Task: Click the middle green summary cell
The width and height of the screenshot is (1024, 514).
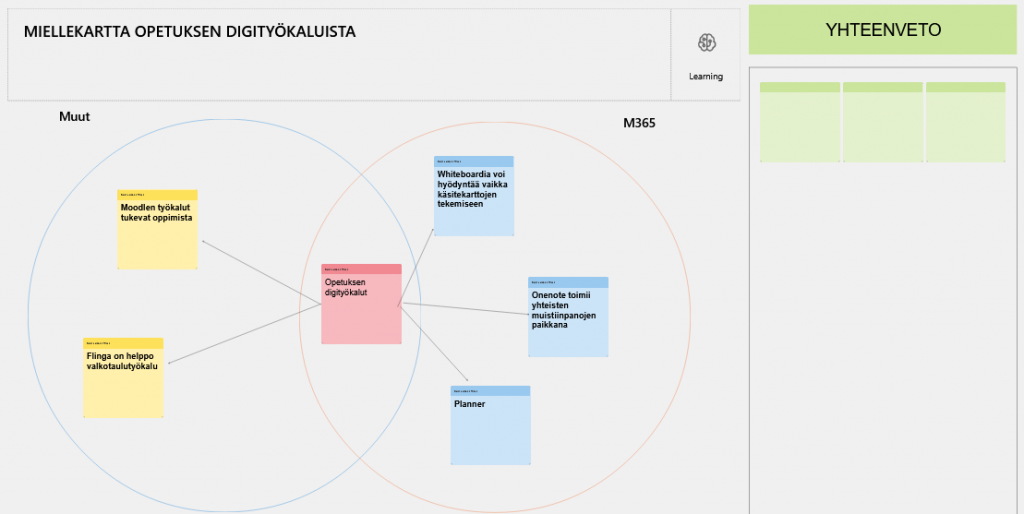Action: (x=883, y=125)
